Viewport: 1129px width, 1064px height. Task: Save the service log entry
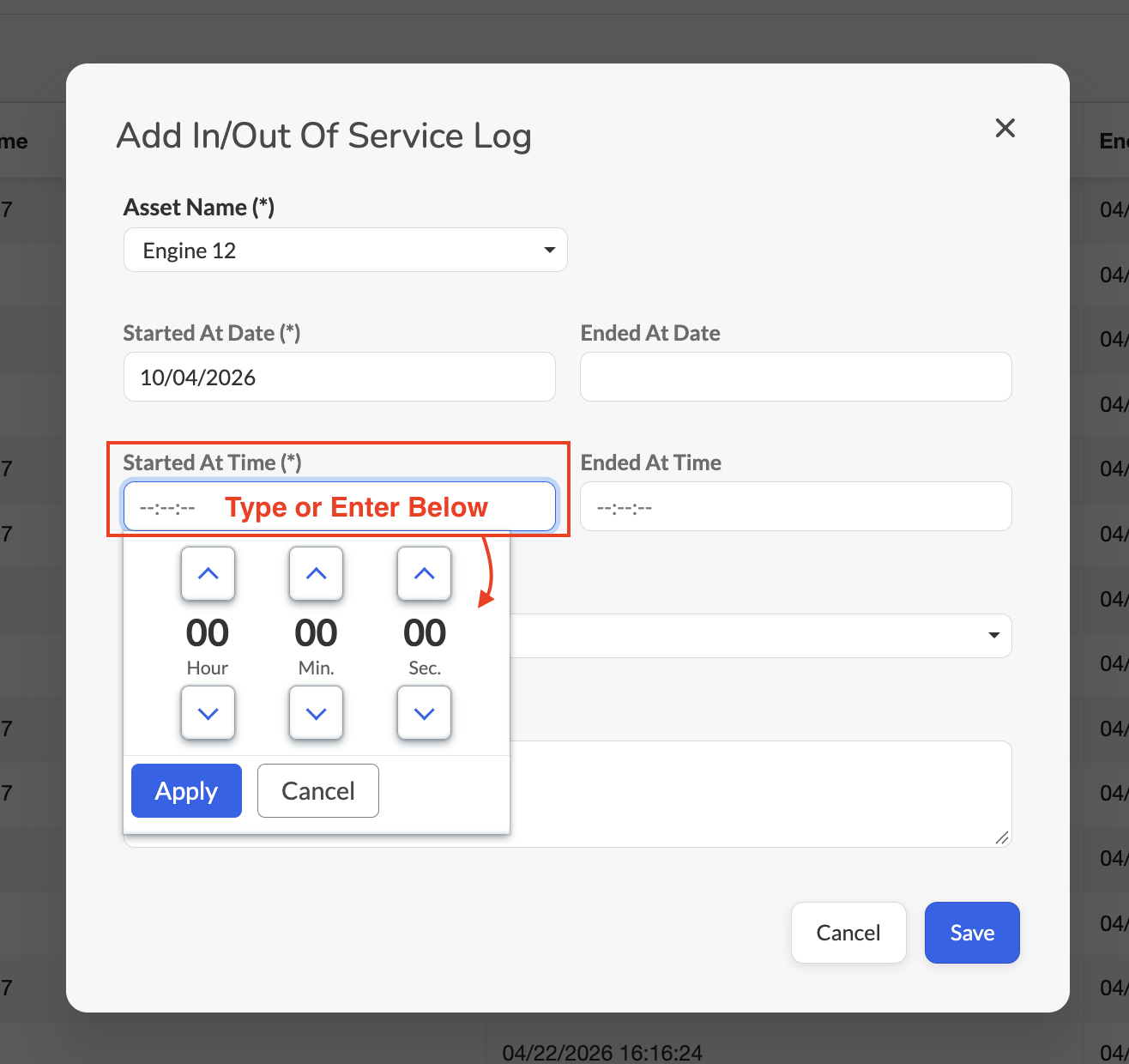click(x=972, y=933)
